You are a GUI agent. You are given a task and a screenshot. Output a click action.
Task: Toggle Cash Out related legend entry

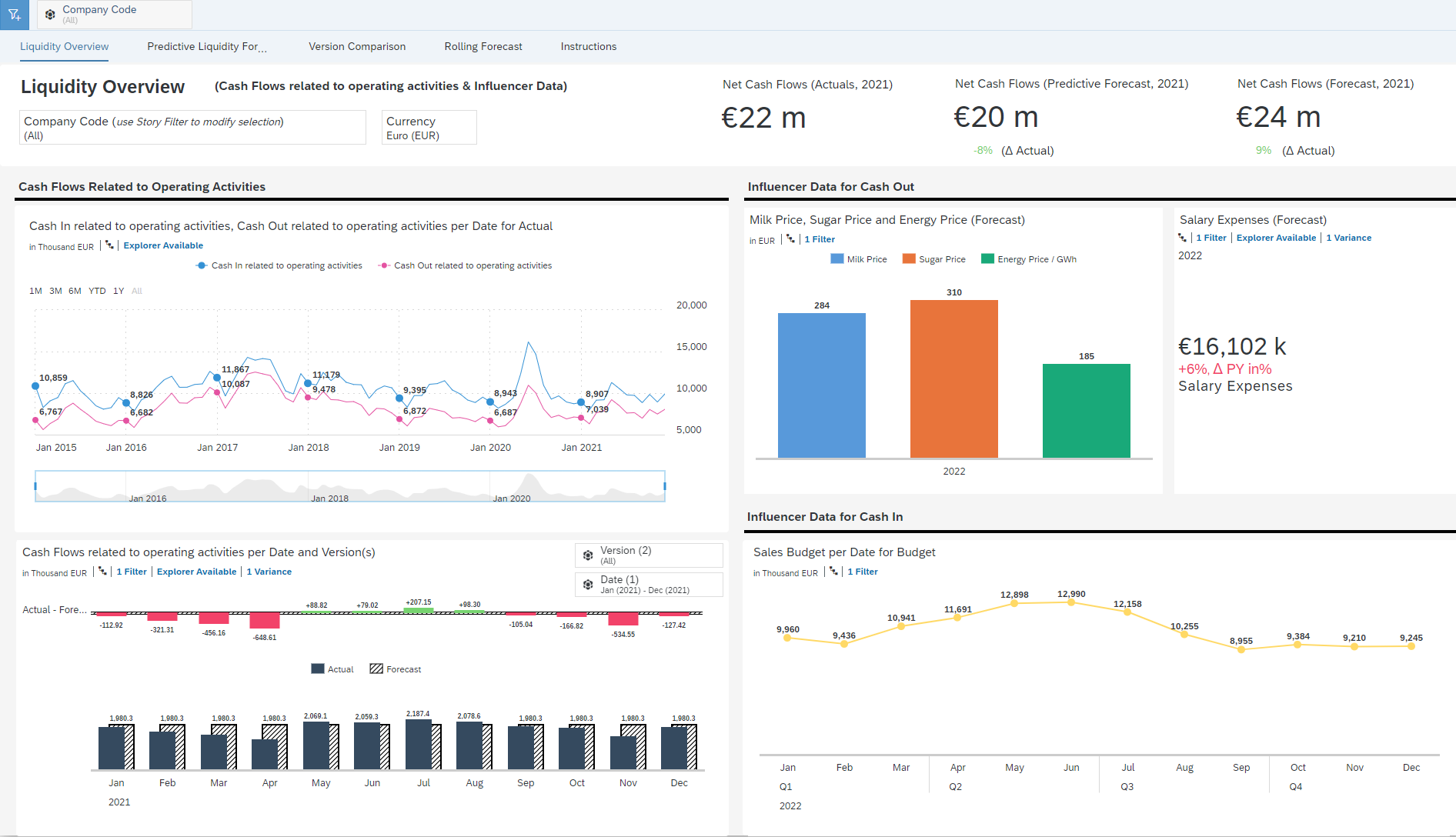pos(465,265)
